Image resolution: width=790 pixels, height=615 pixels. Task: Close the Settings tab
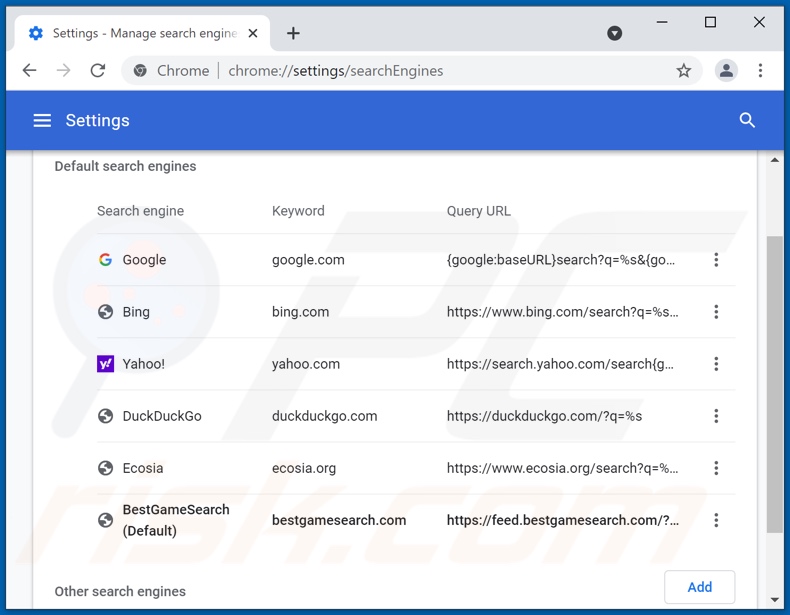(253, 33)
